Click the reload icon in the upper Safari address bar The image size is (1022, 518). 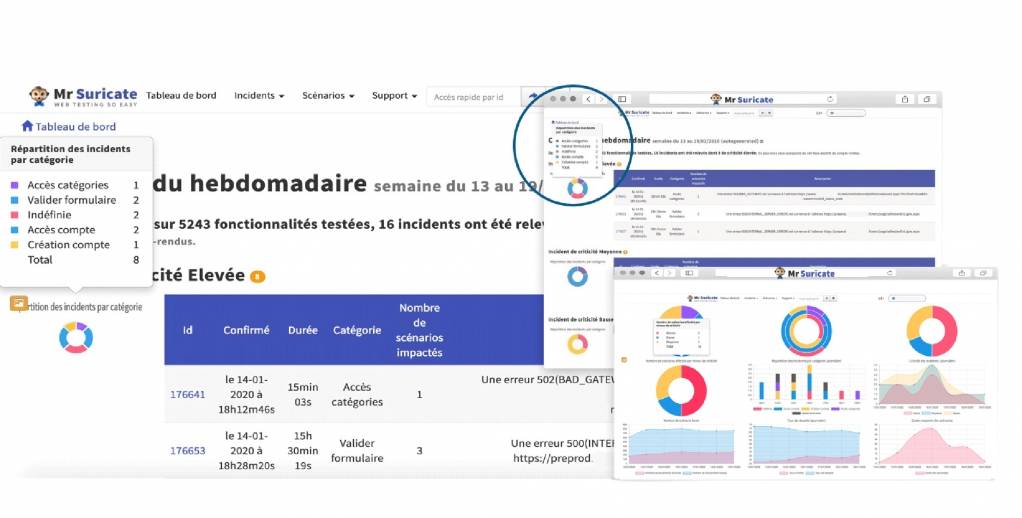tap(830, 99)
